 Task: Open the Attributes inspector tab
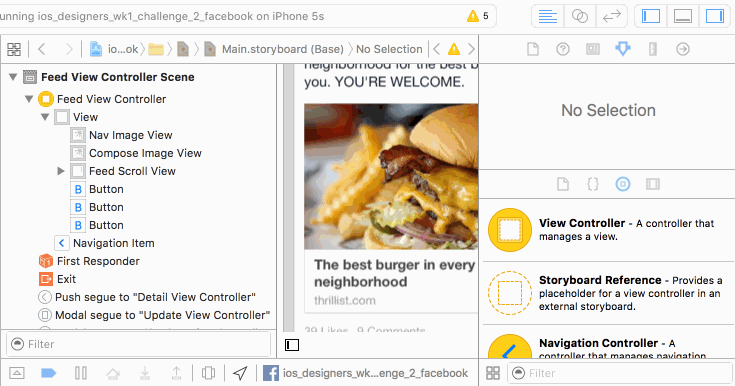pos(623,49)
